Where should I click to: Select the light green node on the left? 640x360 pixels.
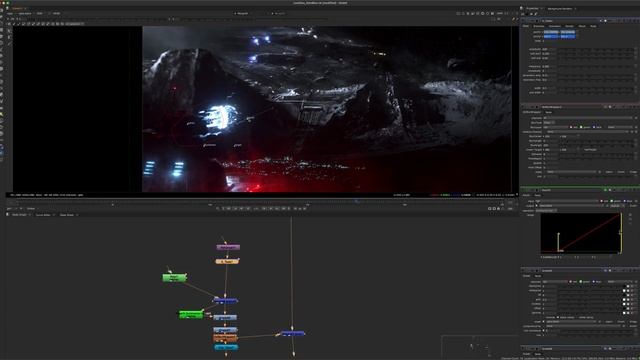tap(174, 278)
